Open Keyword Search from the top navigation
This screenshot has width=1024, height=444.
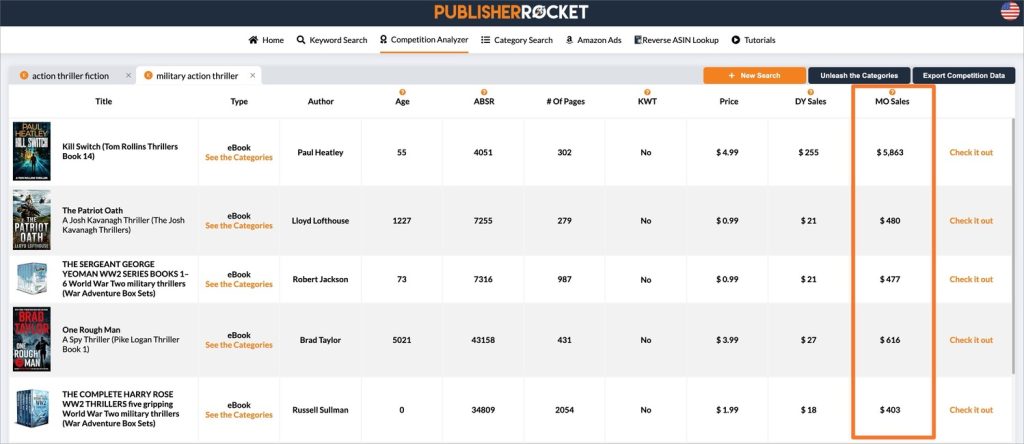332,40
